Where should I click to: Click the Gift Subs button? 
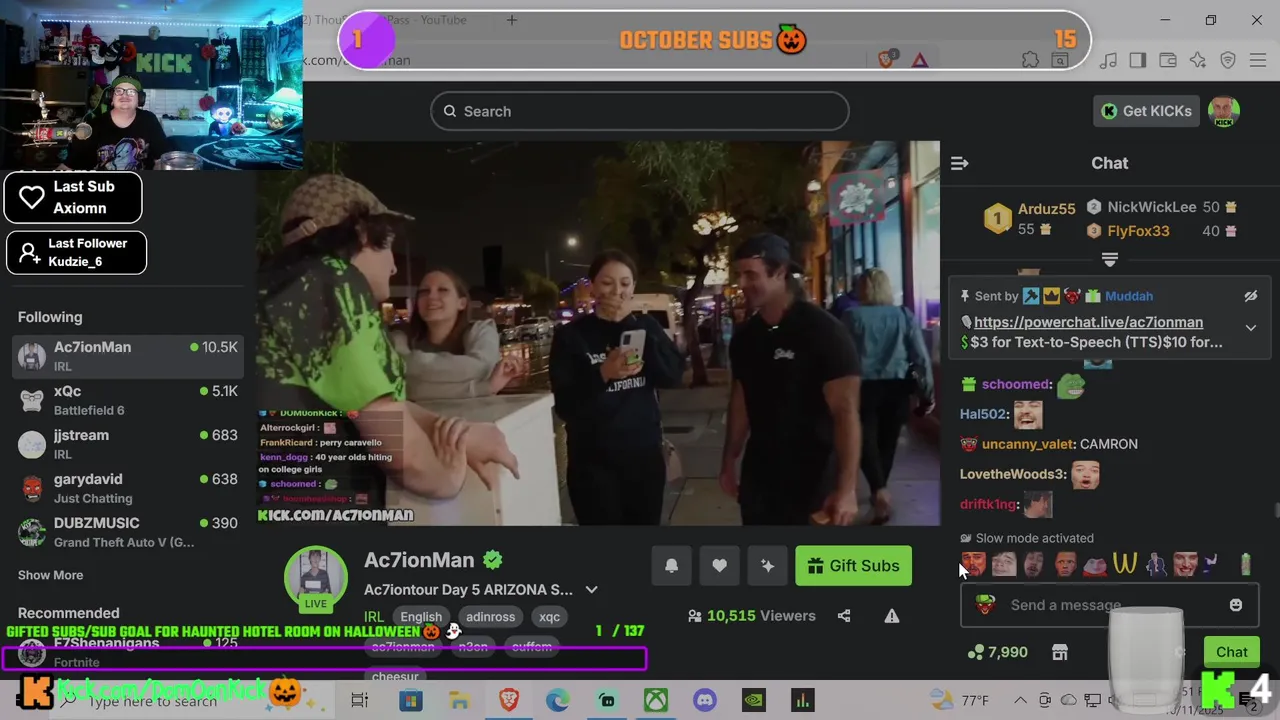tap(853, 566)
